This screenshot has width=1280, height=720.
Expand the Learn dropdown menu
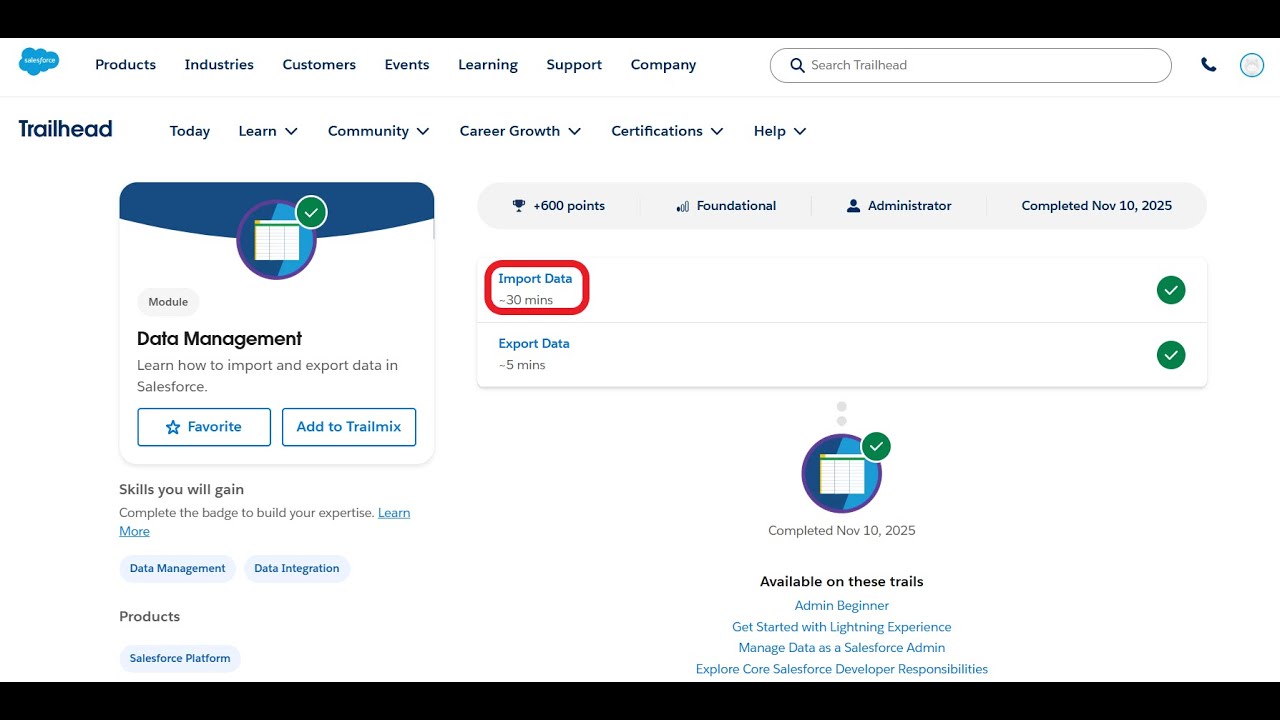[x=268, y=131]
